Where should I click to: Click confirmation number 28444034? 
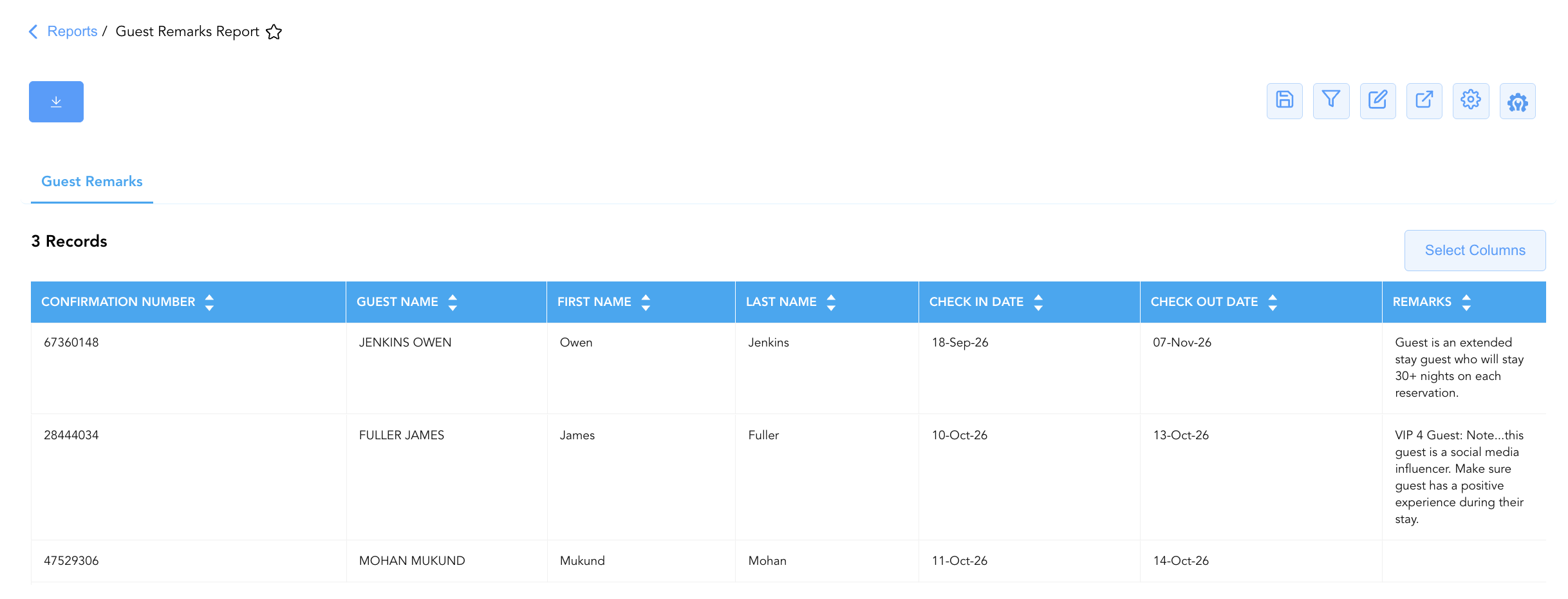click(71, 435)
